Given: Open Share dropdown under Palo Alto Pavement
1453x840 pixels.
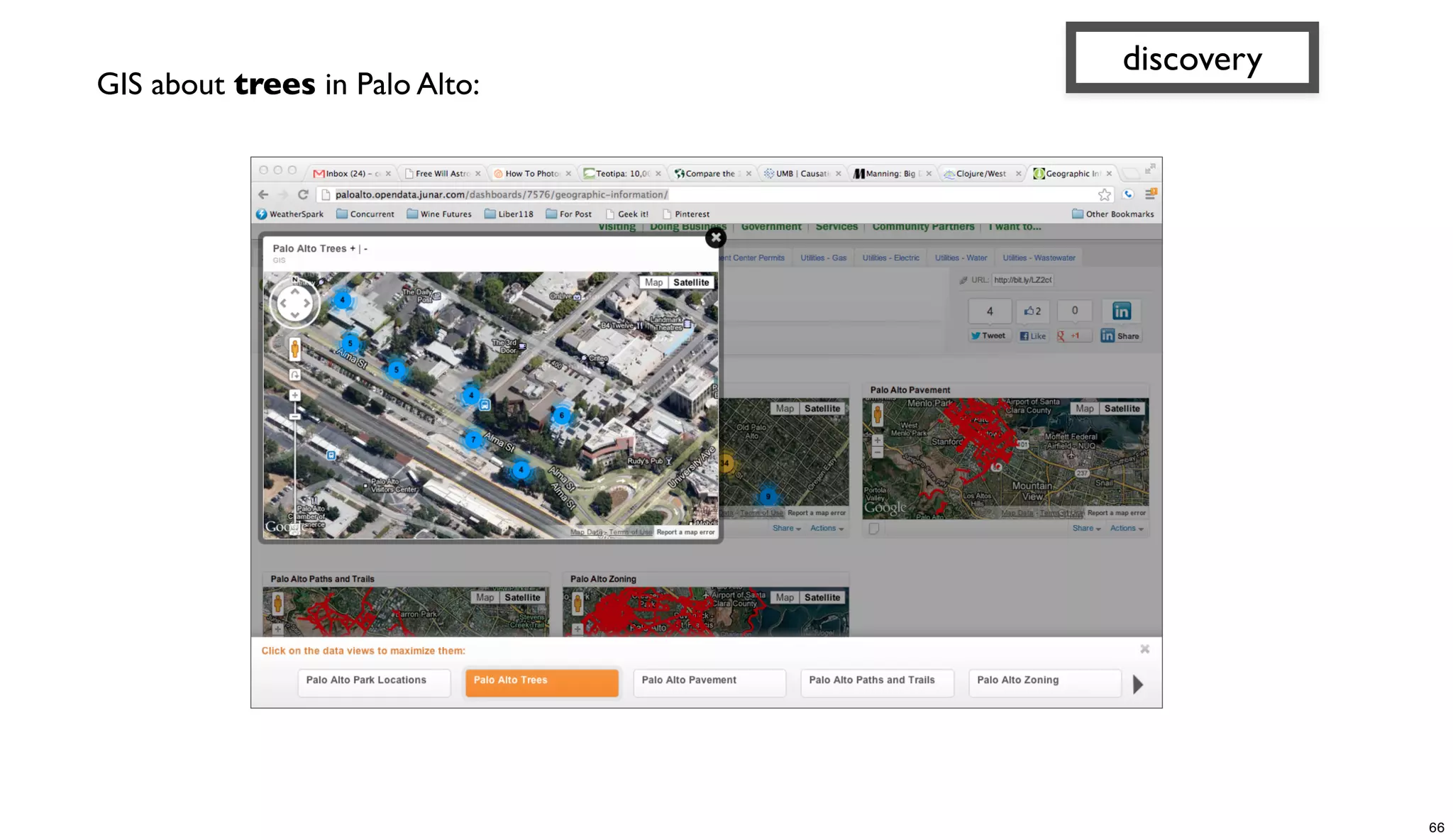Looking at the screenshot, I should [x=1085, y=529].
